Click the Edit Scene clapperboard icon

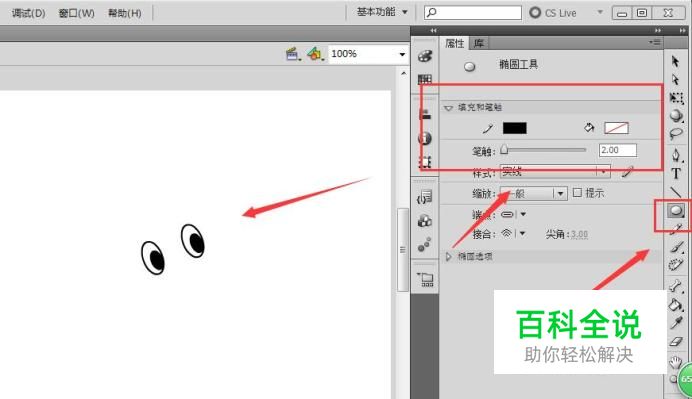pos(293,54)
